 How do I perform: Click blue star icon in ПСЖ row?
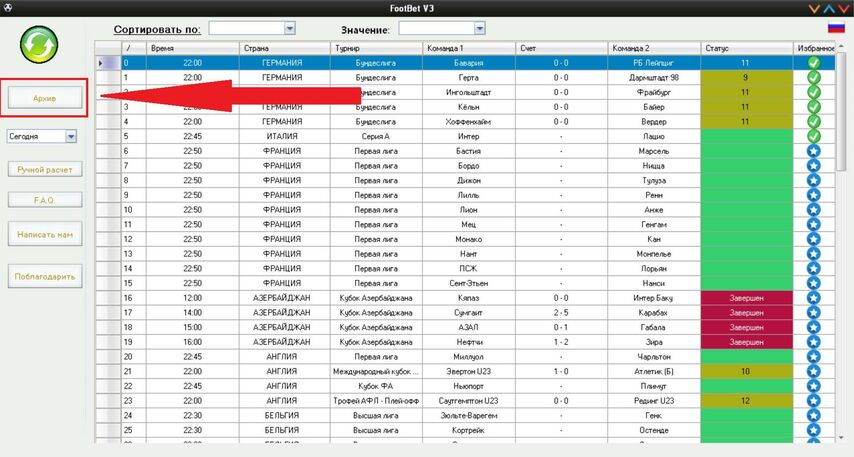[814, 269]
